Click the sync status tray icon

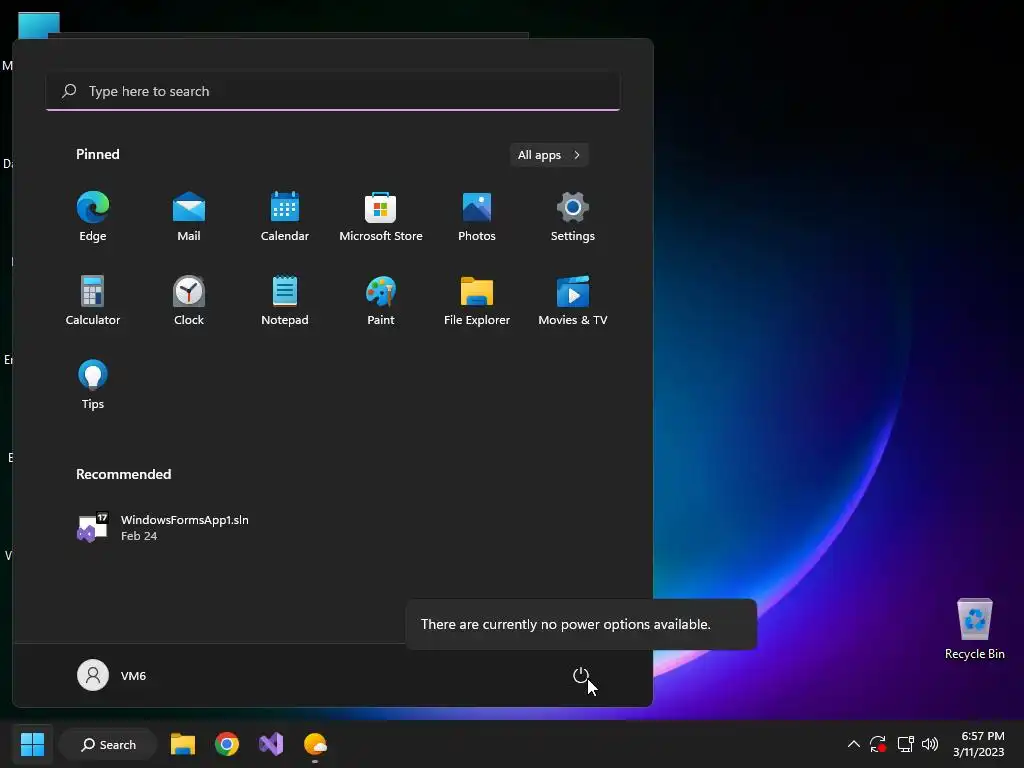(878, 744)
